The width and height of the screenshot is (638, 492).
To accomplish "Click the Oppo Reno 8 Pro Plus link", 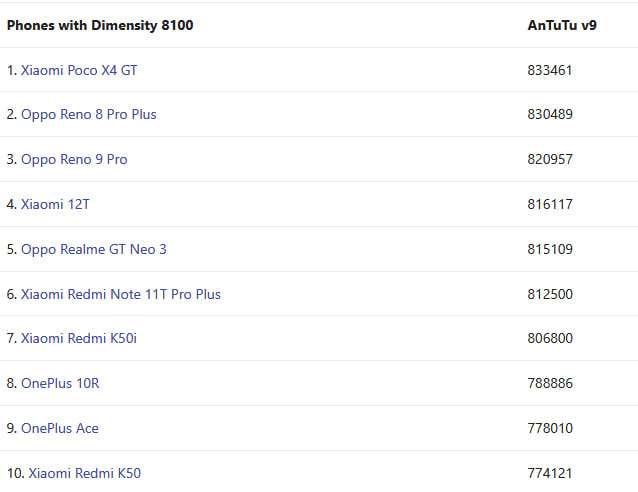I will click(89, 114).
